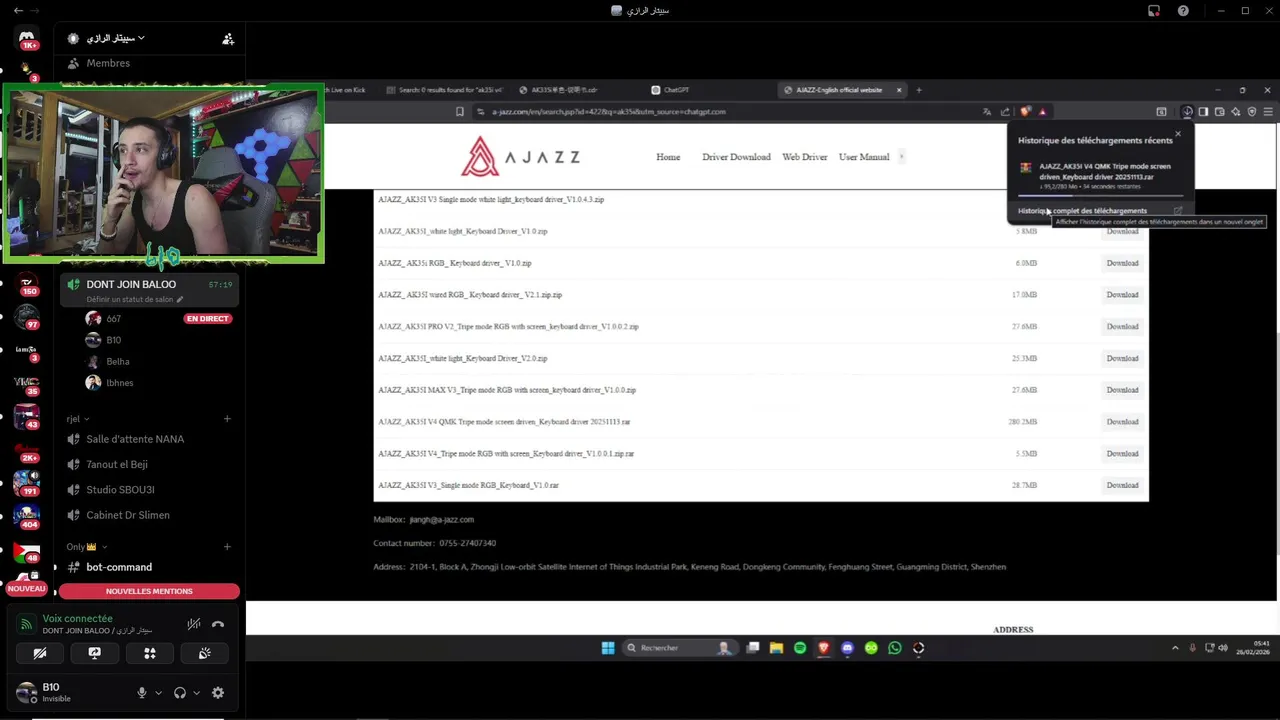The width and height of the screenshot is (1280, 720).
Task: Open the server name dropdown menu
Action: [115, 38]
